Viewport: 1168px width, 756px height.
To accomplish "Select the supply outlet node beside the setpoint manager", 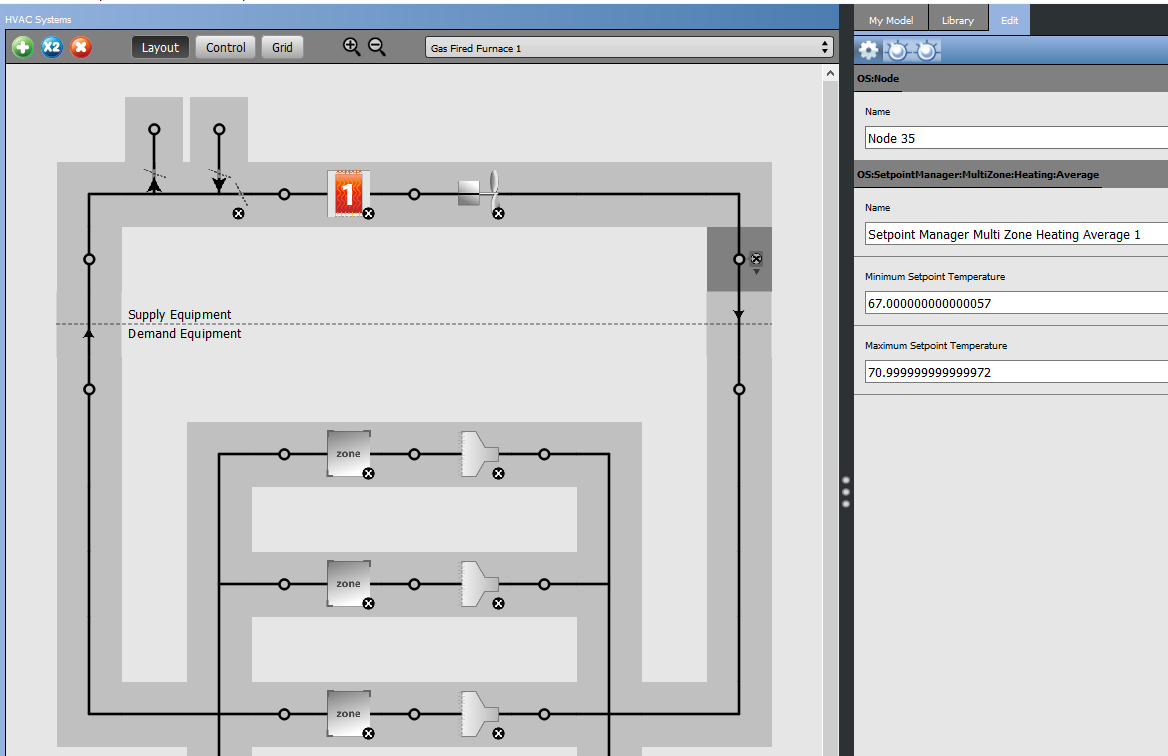I will click(x=739, y=259).
